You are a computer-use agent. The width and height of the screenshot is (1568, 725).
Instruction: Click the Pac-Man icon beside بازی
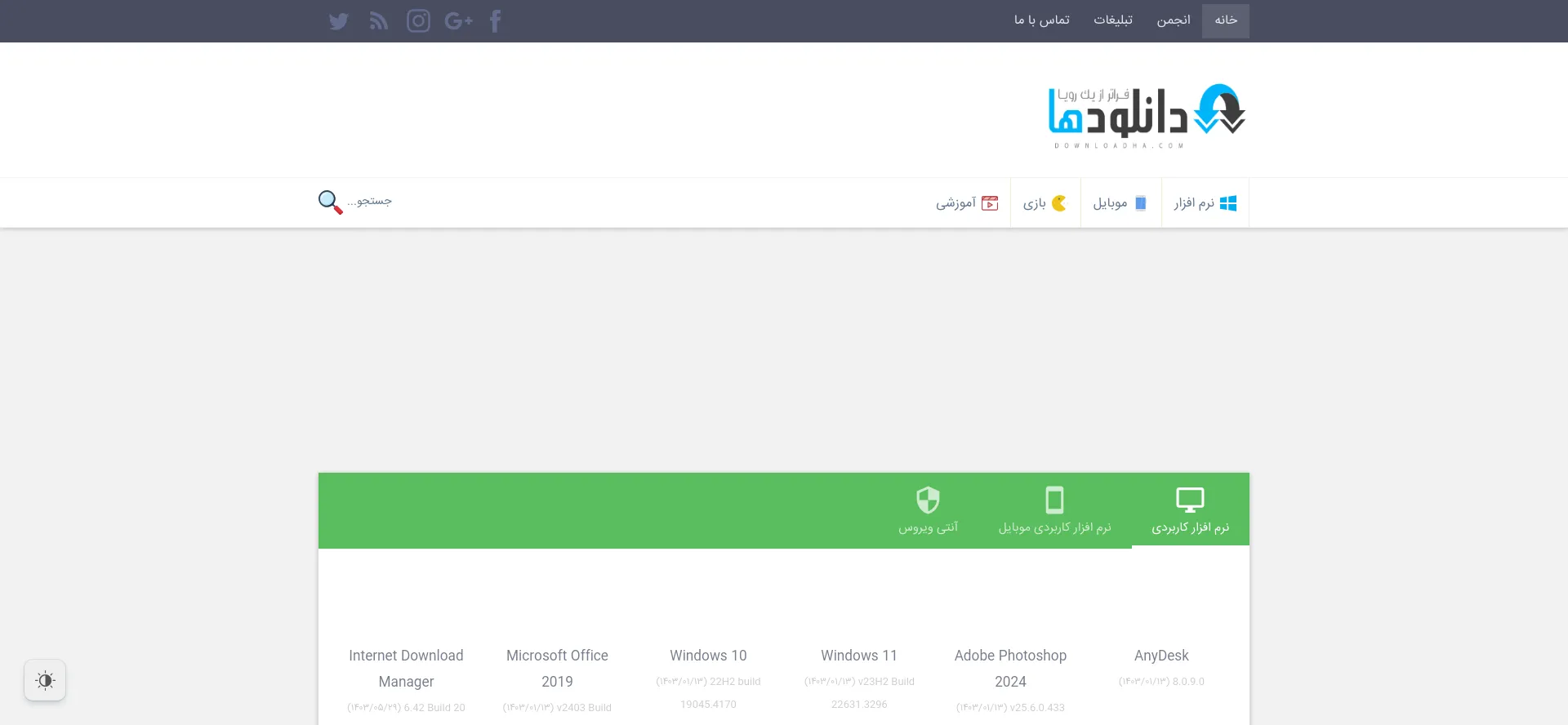(x=1059, y=203)
